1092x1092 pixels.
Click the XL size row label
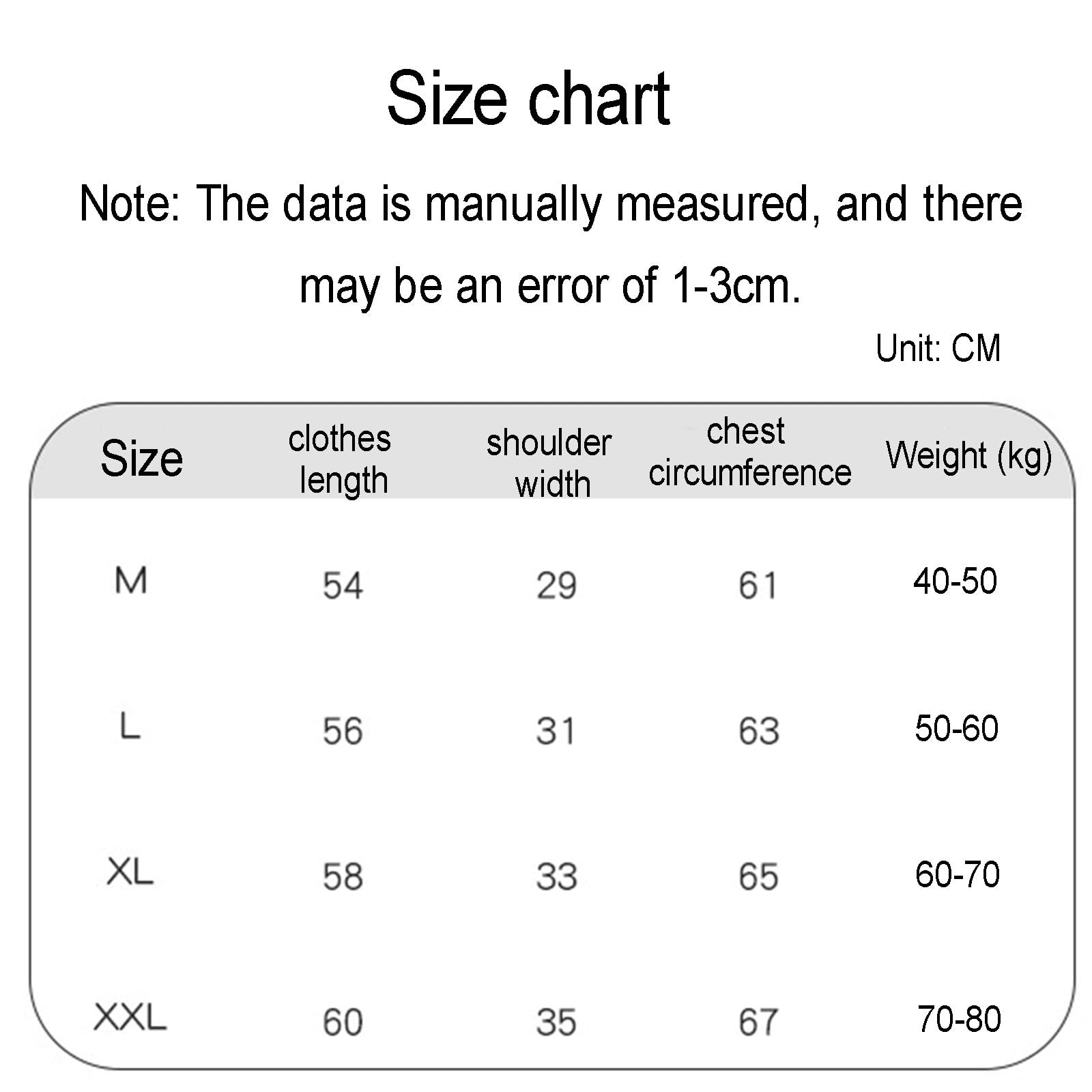pyautogui.click(x=130, y=872)
